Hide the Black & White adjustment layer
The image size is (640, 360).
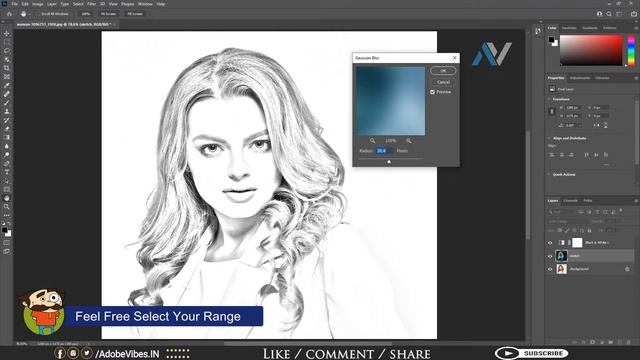[x=550, y=243]
